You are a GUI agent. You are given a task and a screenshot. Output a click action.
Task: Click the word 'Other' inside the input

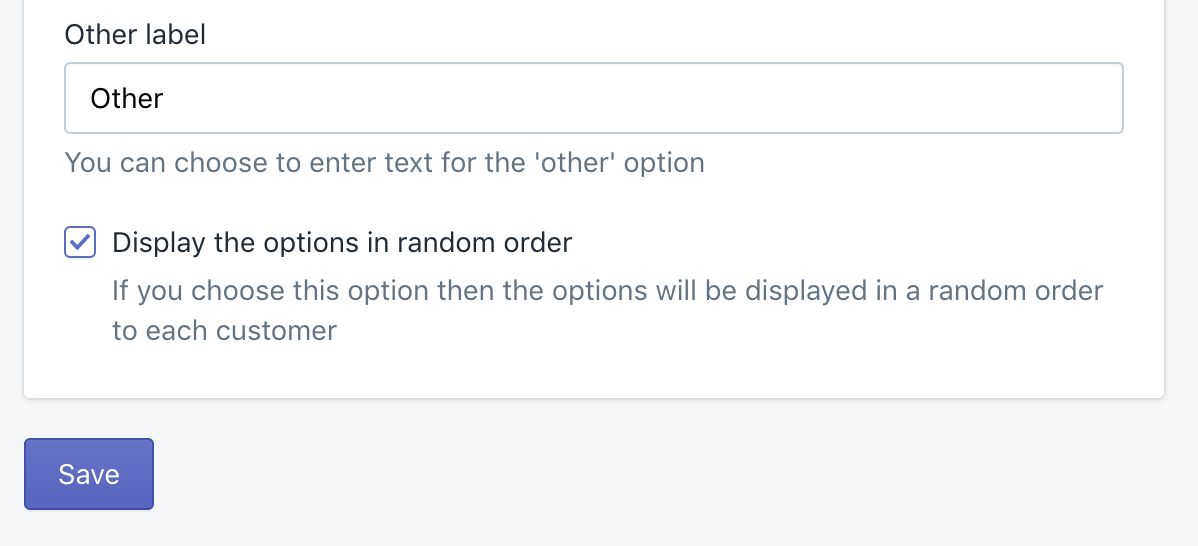[127, 98]
